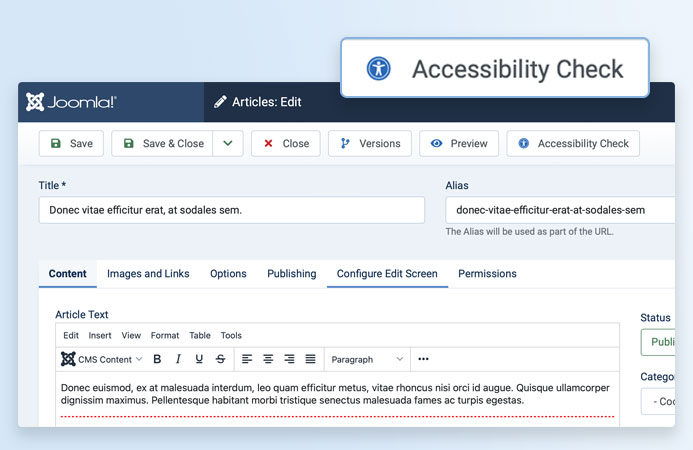Click inside the article text body
The height and width of the screenshot is (450, 693).
(337, 399)
